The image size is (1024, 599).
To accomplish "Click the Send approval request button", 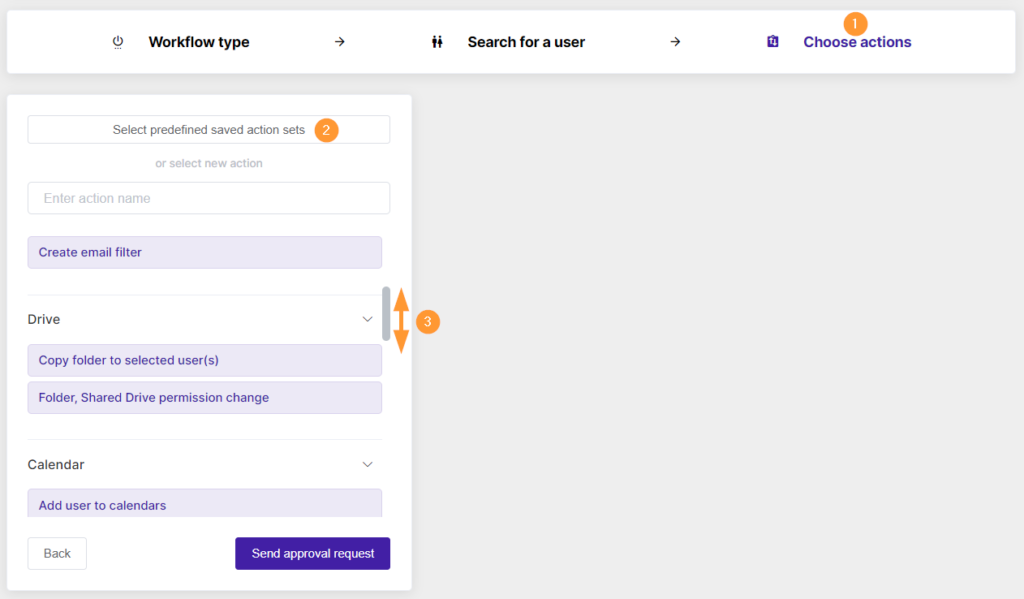I will (x=312, y=553).
